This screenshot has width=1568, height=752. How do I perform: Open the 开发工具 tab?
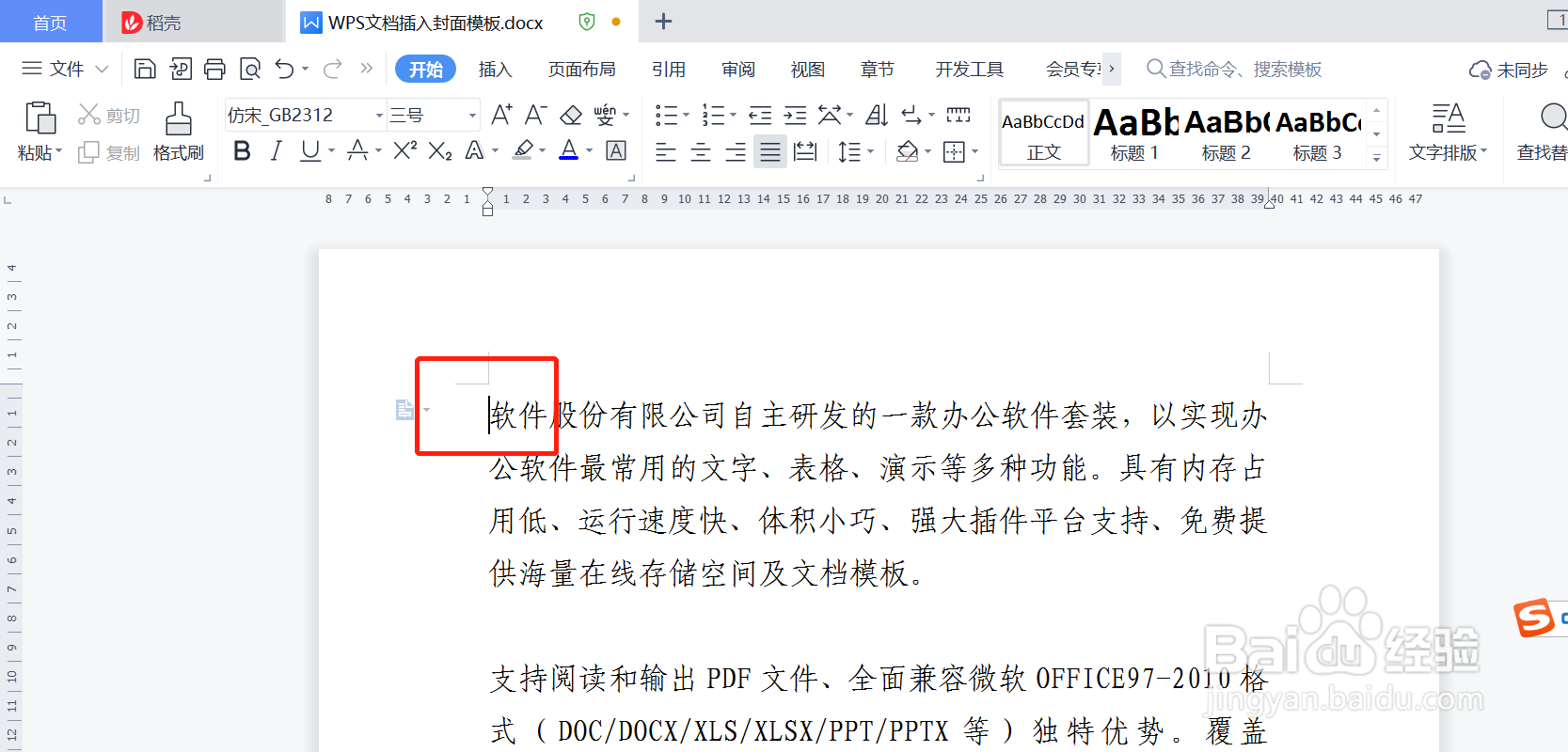[x=970, y=70]
